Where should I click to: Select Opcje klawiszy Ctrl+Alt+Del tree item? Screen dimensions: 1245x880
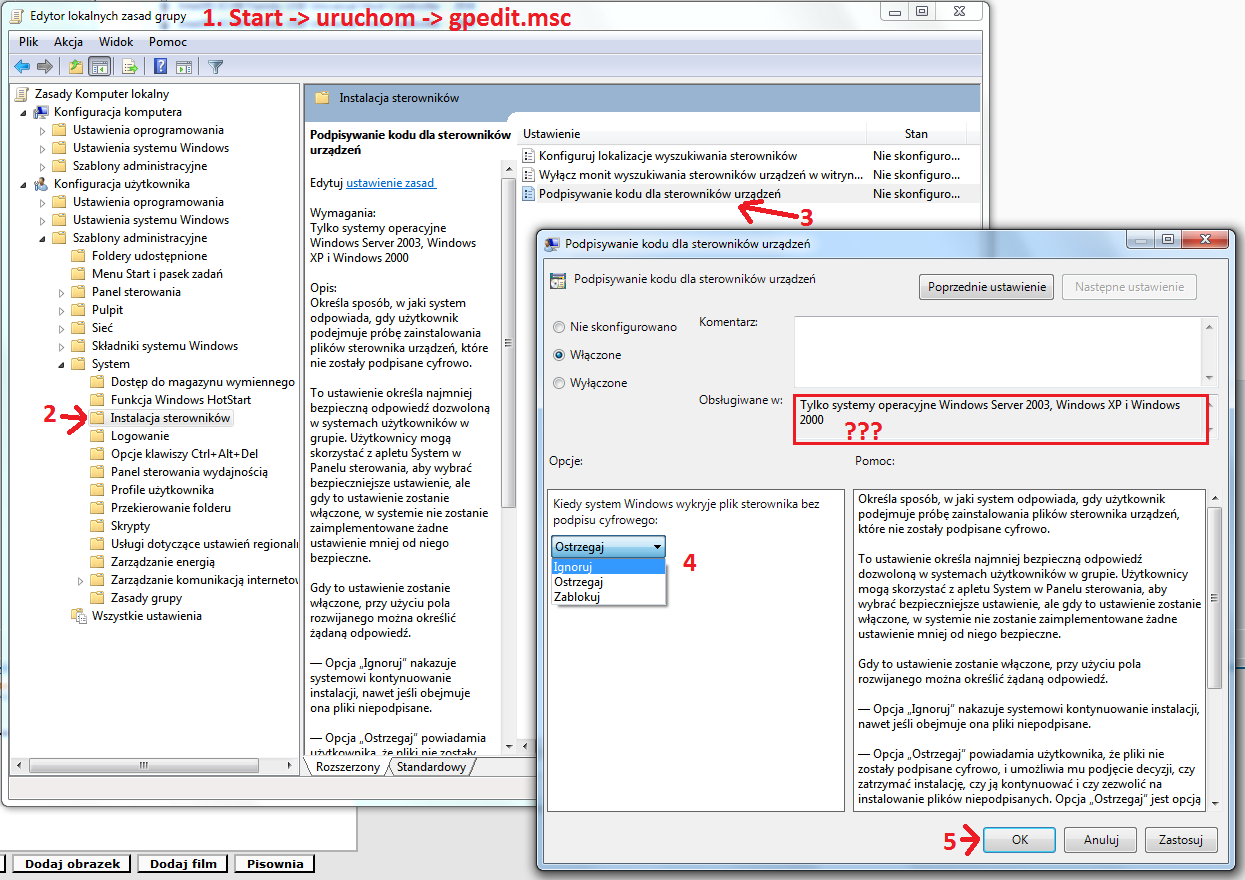pos(184,454)
